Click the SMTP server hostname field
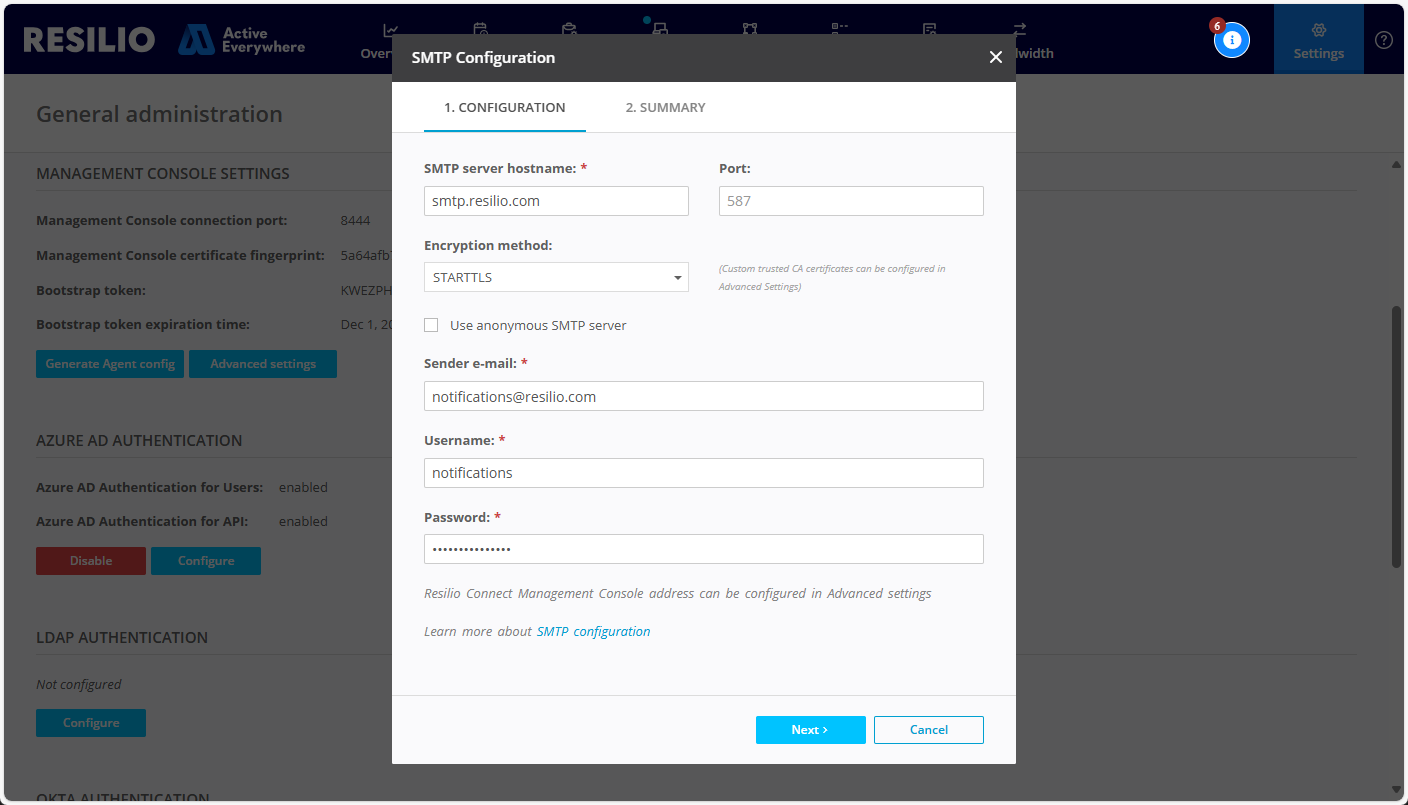The width and height of the screenshot is (1408, 805). (556, 201)
